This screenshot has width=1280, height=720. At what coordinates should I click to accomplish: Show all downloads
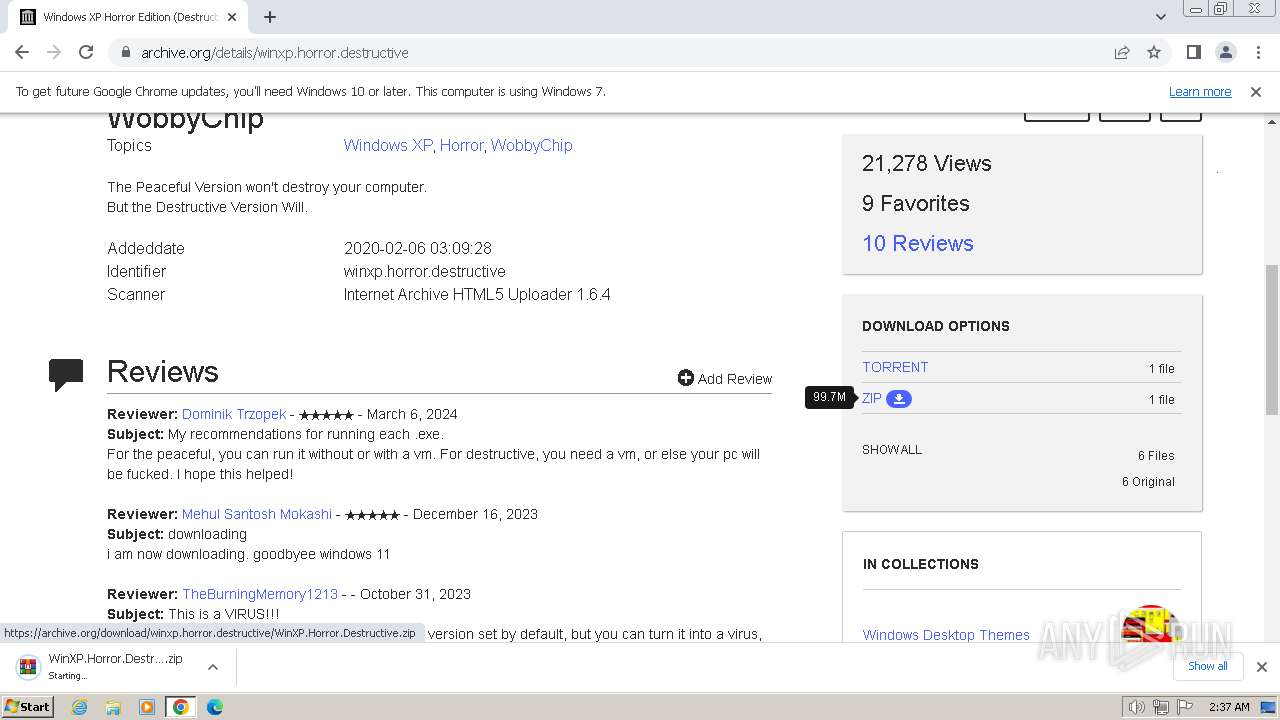(1207, 666)
